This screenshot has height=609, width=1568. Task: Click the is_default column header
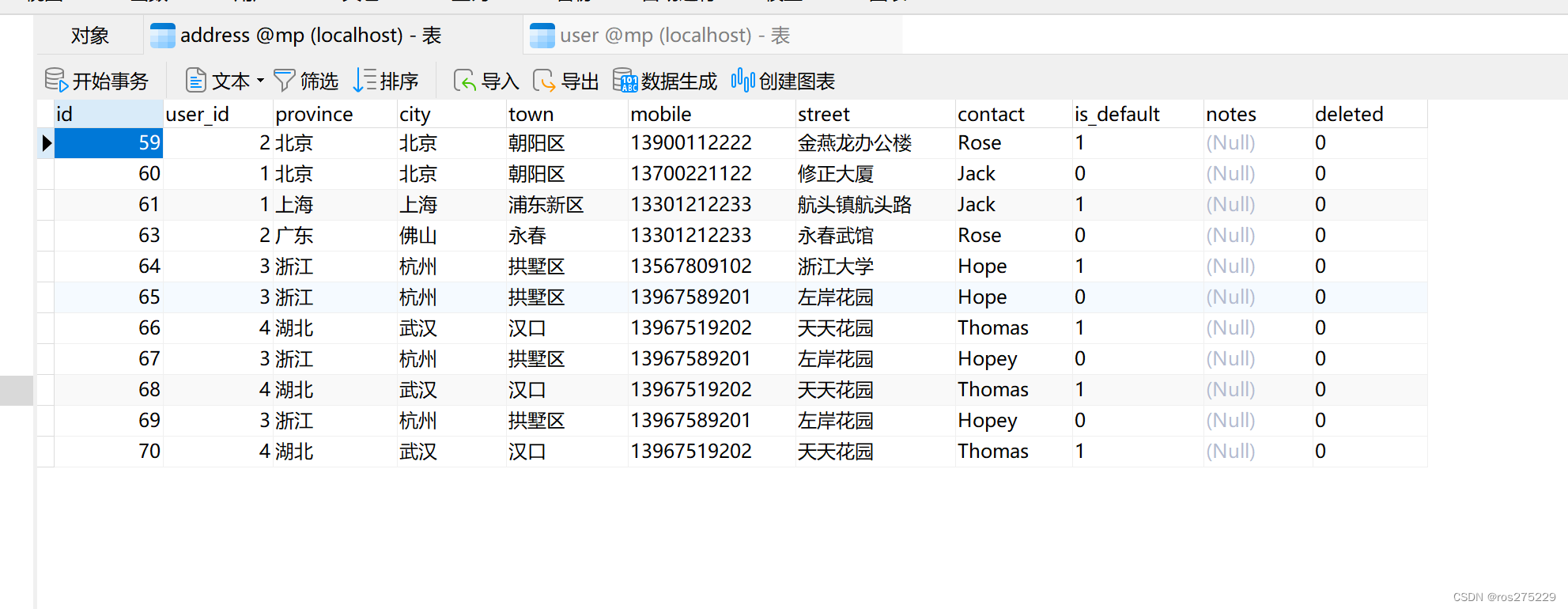[x=1138, y=114]
